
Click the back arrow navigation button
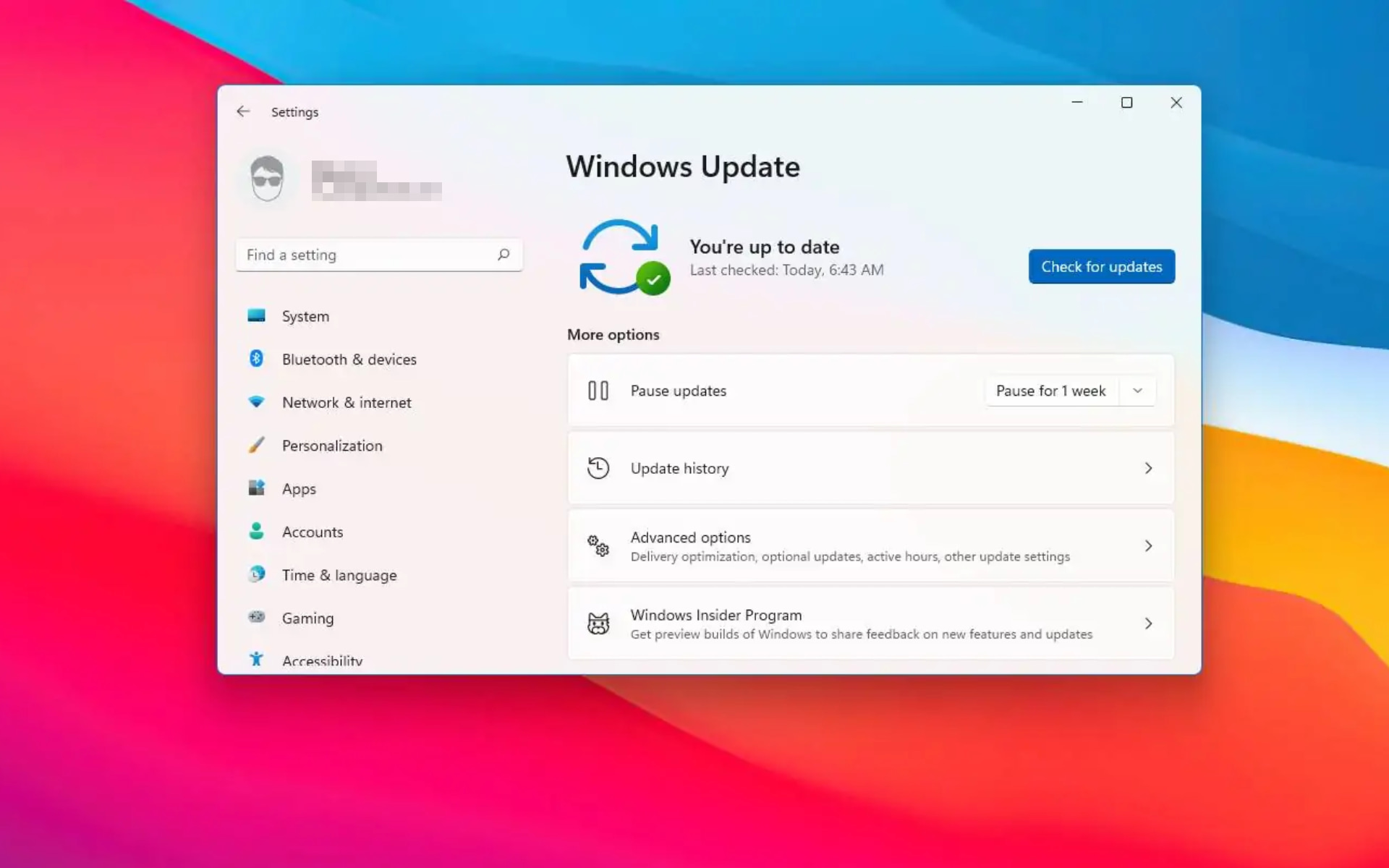point(243,111)
